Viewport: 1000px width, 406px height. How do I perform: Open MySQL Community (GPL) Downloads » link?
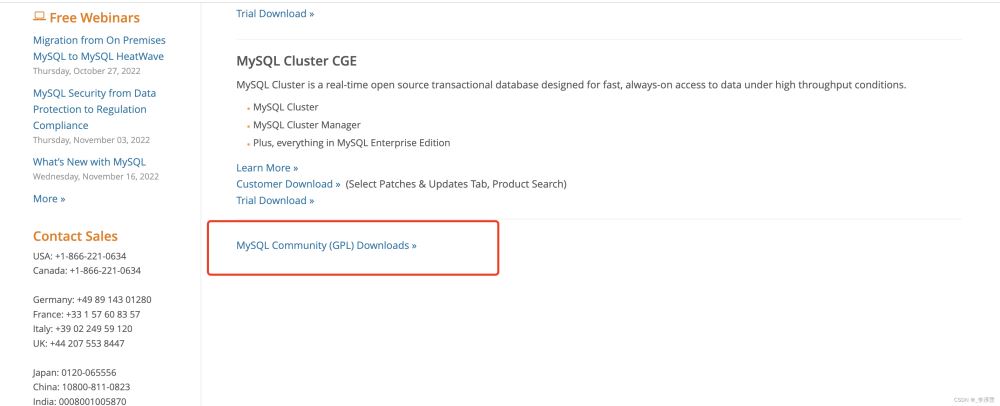[x=326, y=245]
